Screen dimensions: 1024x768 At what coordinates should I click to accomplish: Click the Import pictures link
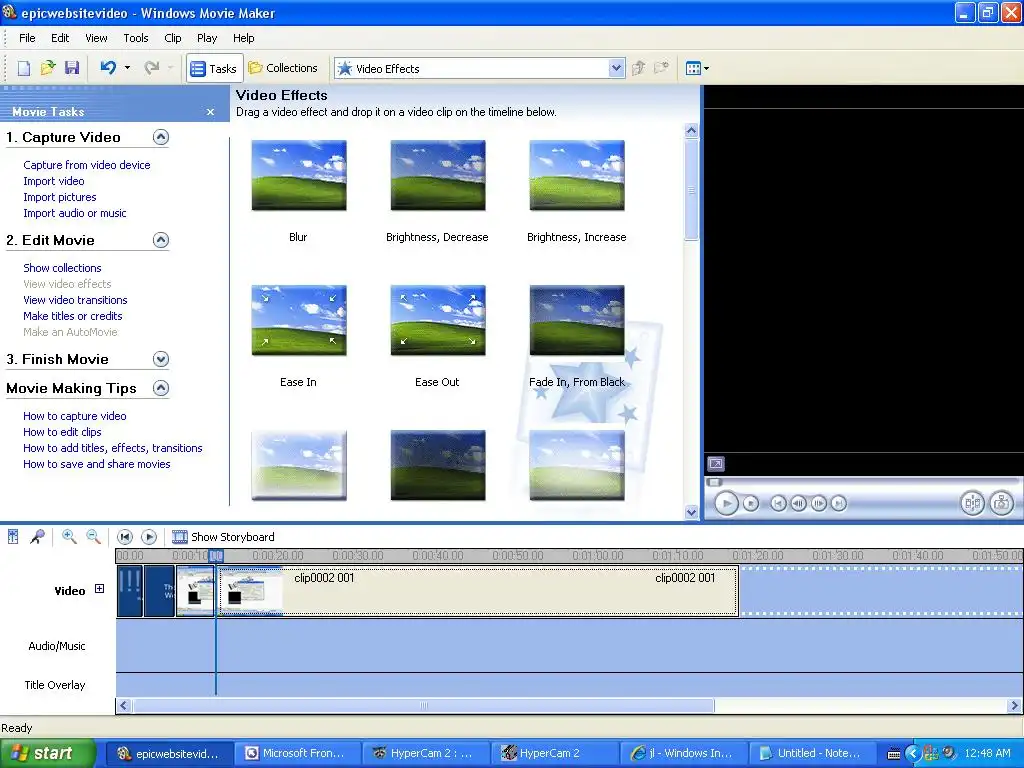[59, 197]
